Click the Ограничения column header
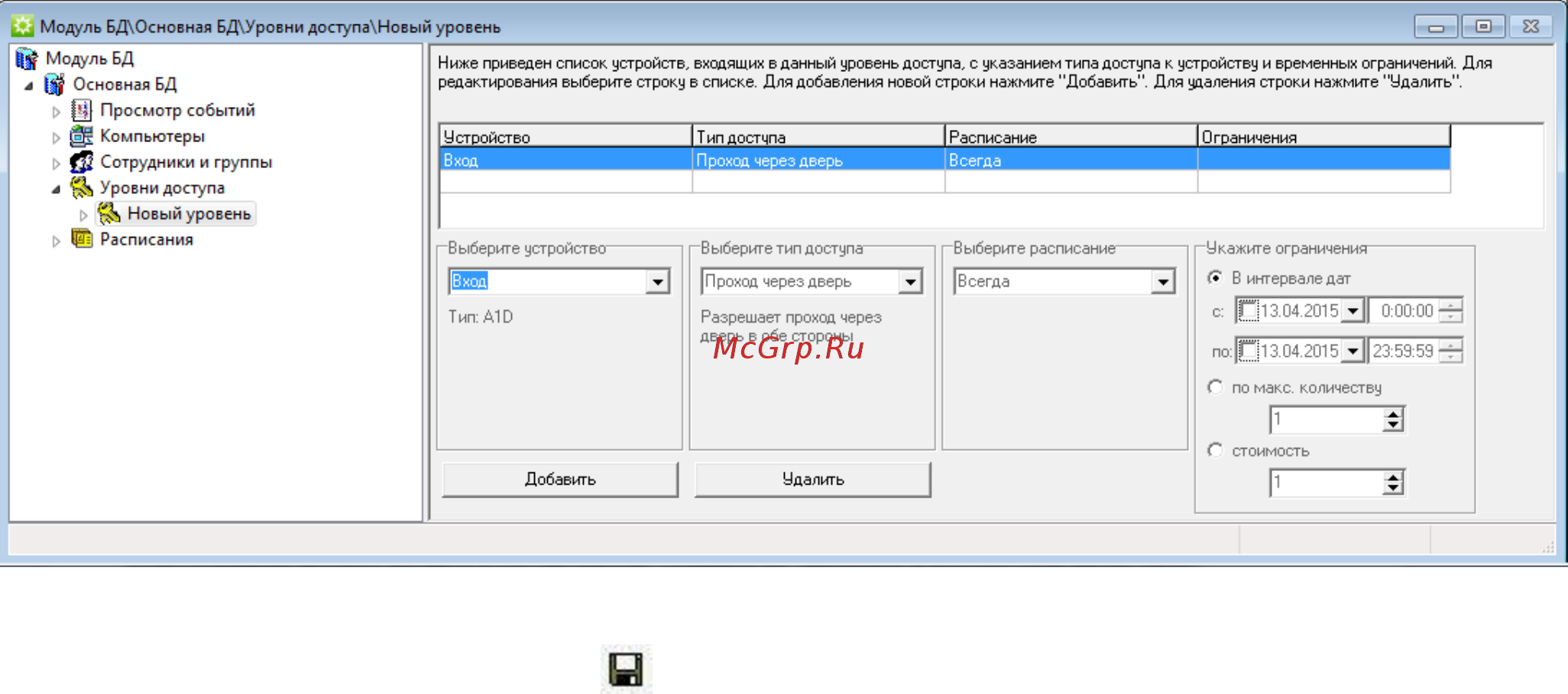Image resolution: width=1568 pixels, height=694 pixels. click(1324, 137)
